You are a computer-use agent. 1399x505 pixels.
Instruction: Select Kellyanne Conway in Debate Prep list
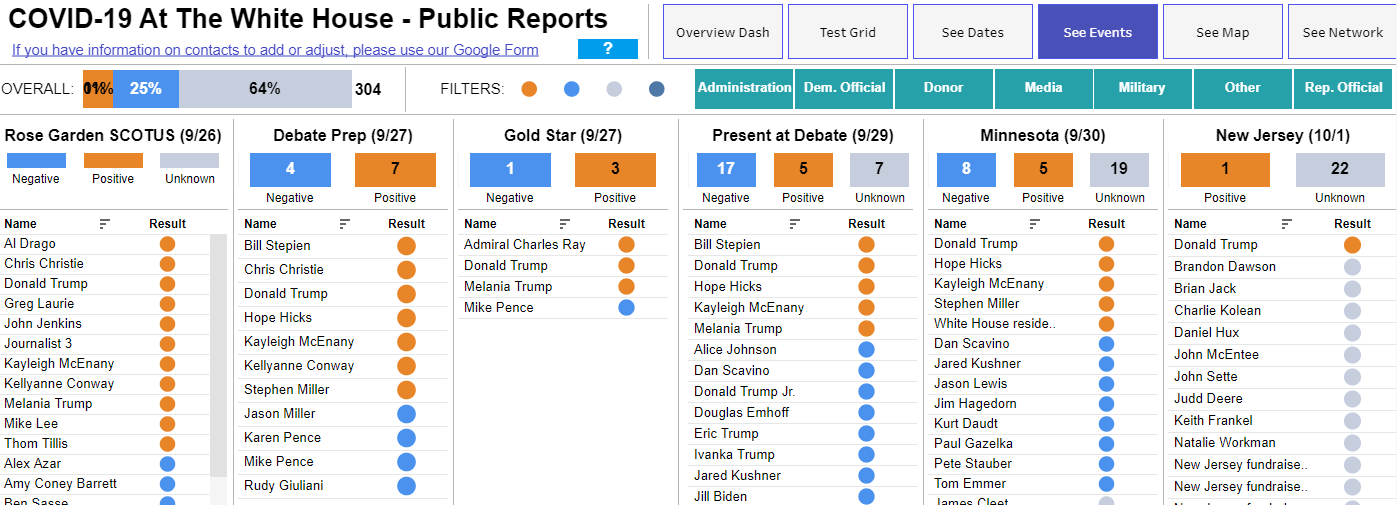[x=299, y=366]
